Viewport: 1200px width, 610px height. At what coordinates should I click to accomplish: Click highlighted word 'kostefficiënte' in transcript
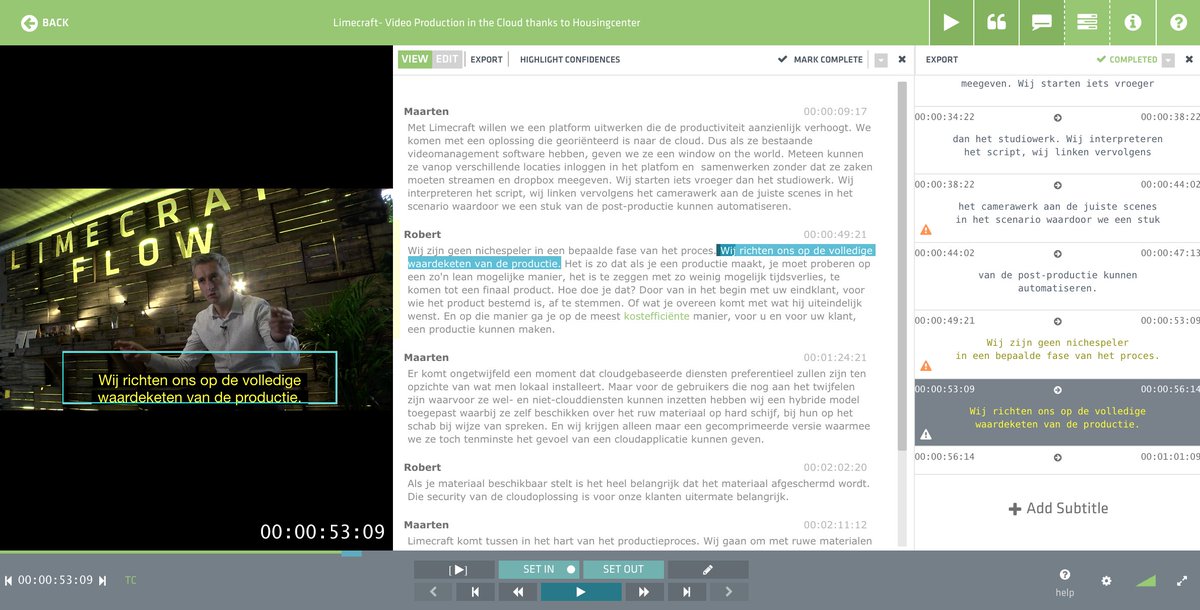click(656, 316)
